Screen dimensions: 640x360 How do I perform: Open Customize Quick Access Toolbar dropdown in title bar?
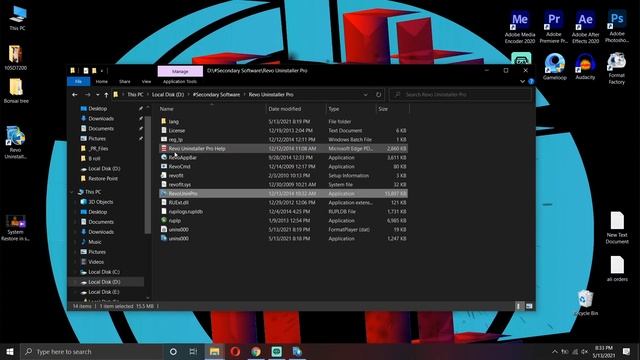[102, 71]
